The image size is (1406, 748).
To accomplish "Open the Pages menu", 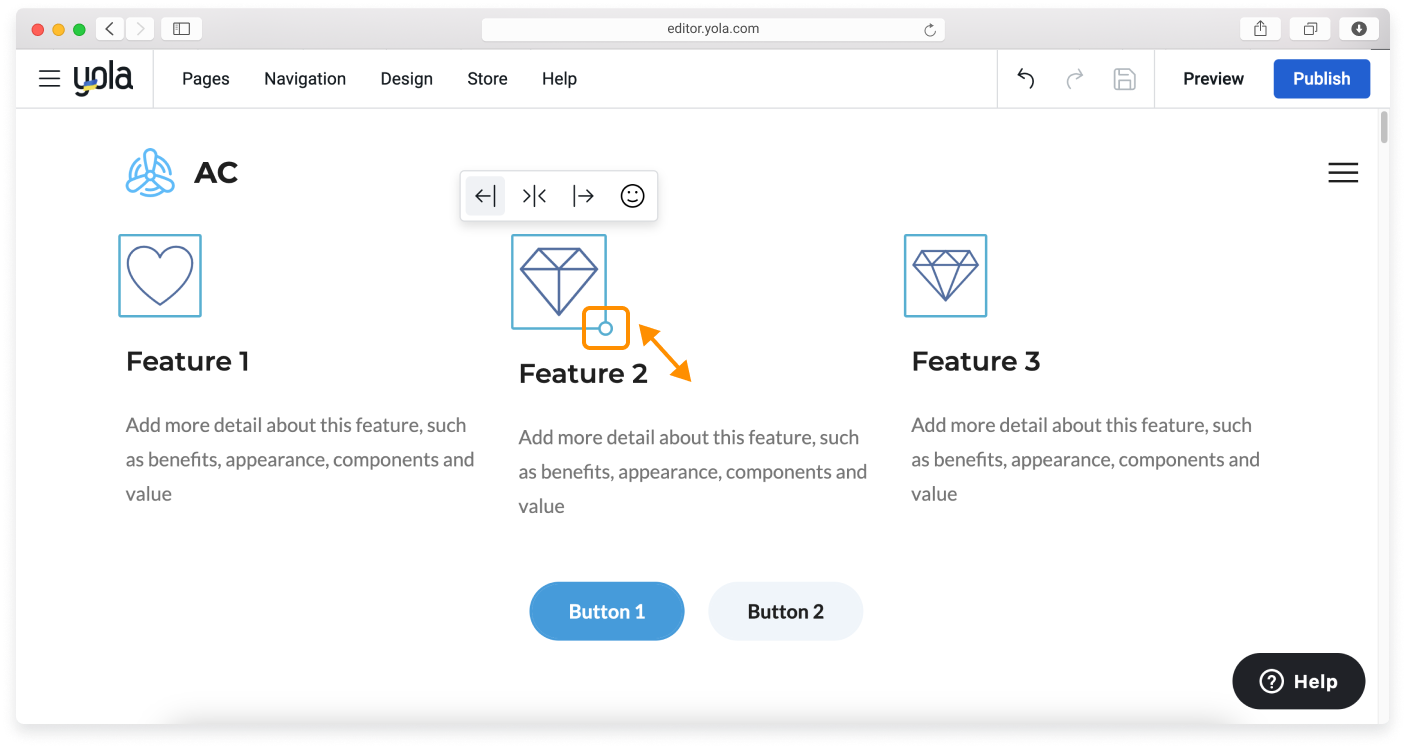I will [206, 79].
